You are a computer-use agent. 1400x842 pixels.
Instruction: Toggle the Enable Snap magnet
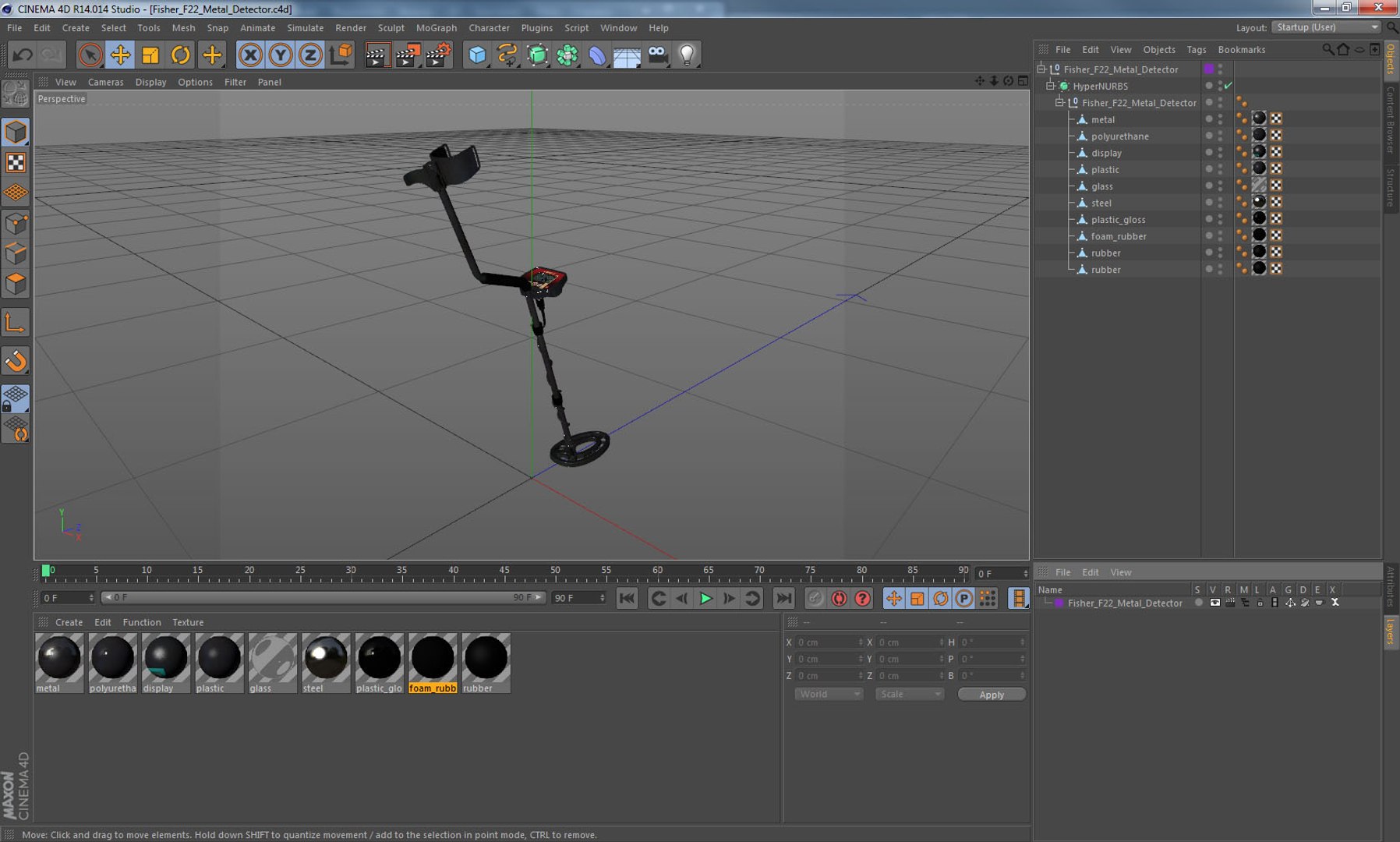click(16, 361)
